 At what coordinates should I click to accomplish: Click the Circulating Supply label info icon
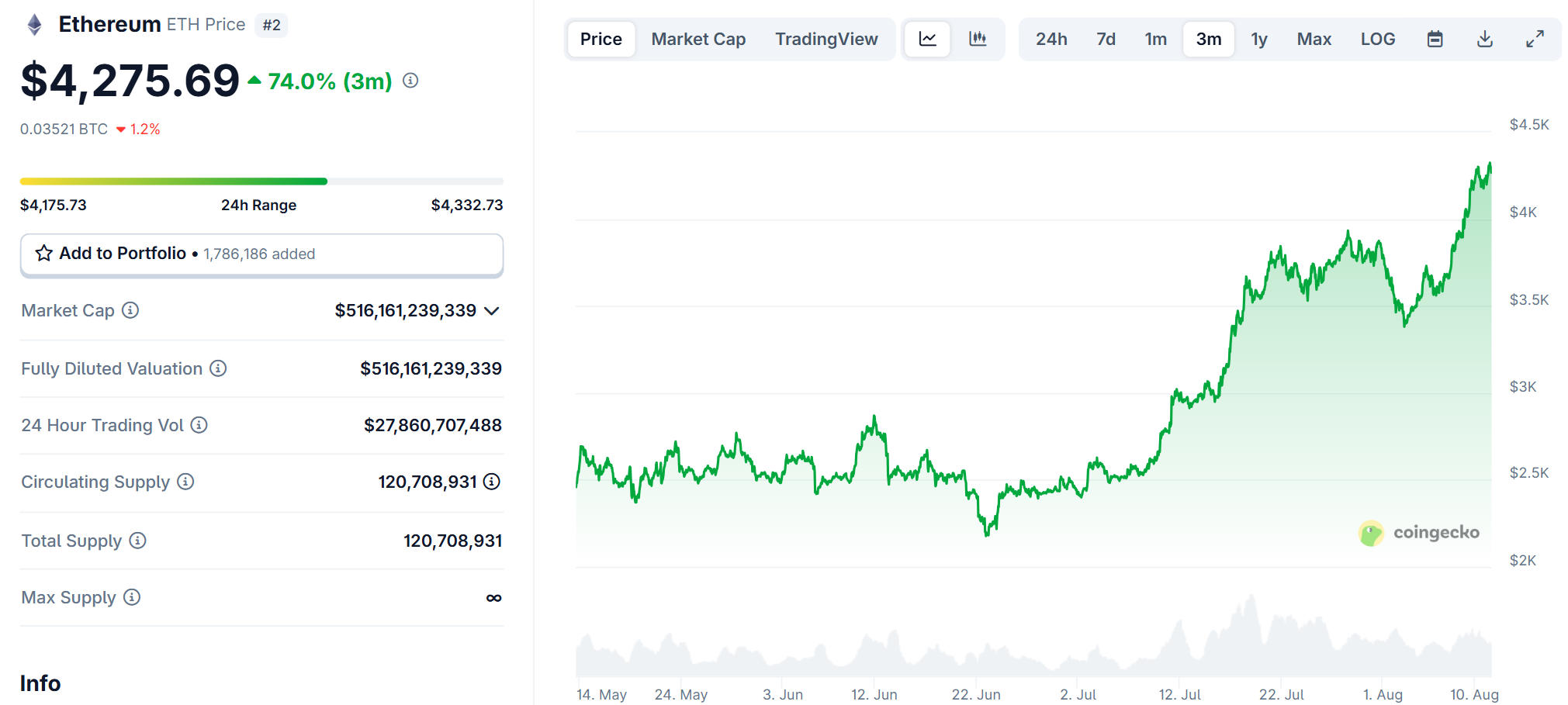click(x=185, y=482)
